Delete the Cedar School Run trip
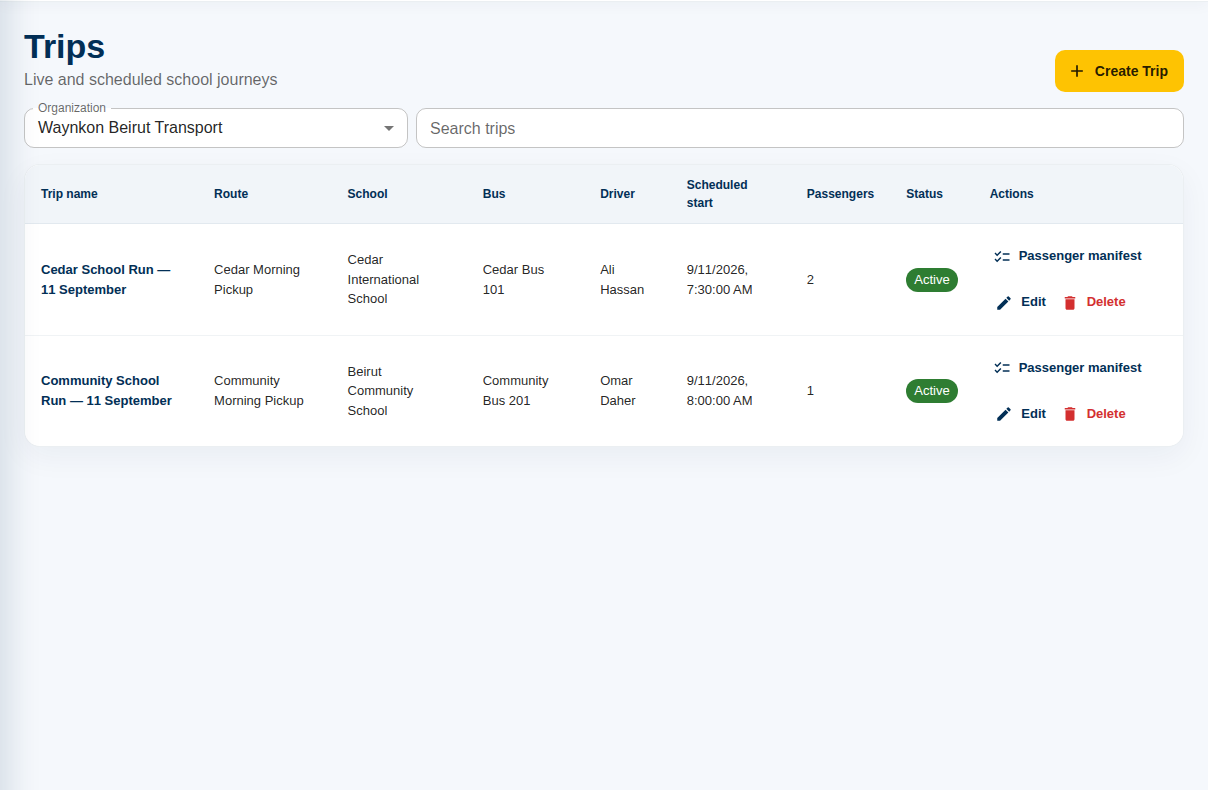Viewport: 1208px width, 790px height. [1094, 302]
